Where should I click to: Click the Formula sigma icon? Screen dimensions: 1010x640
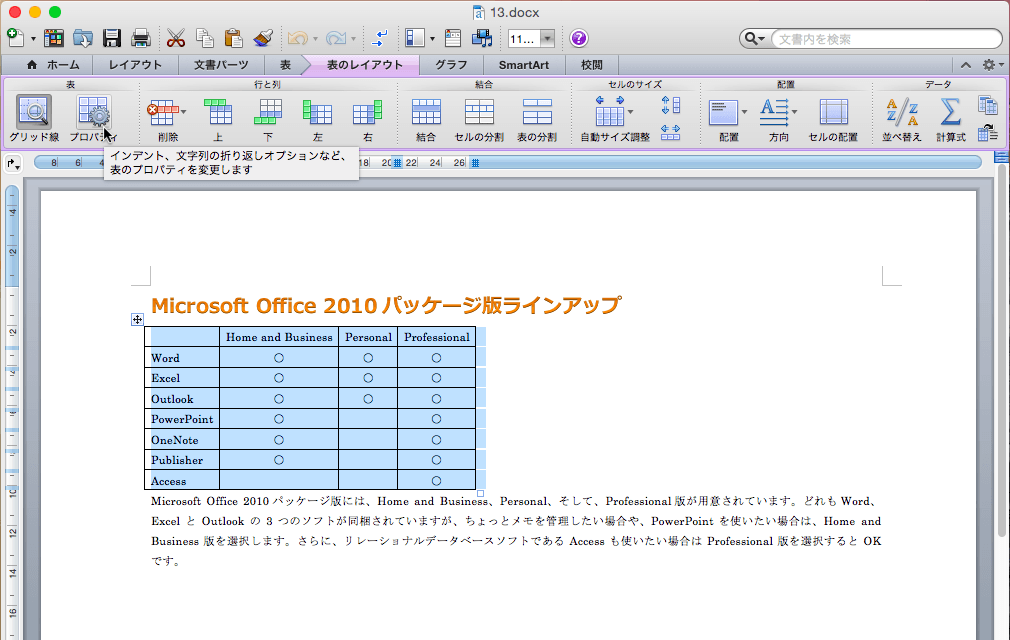coord(951,112)
